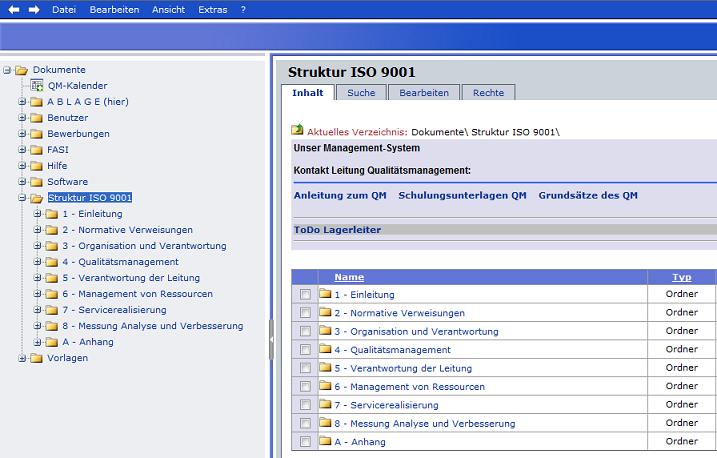Click the forward navigation arrow icon

pos(33,9)
